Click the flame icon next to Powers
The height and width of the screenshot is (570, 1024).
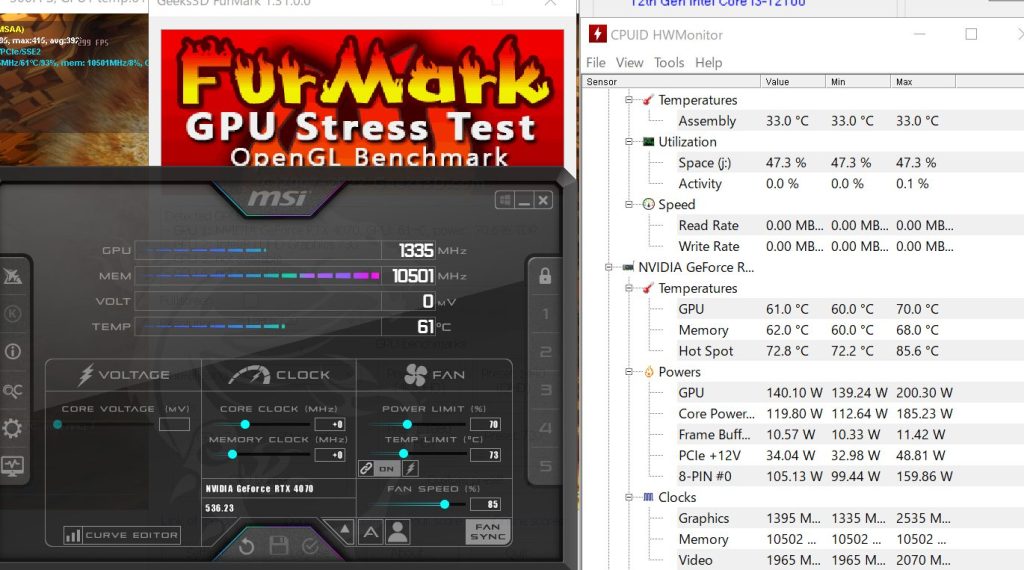click(648, 372)
